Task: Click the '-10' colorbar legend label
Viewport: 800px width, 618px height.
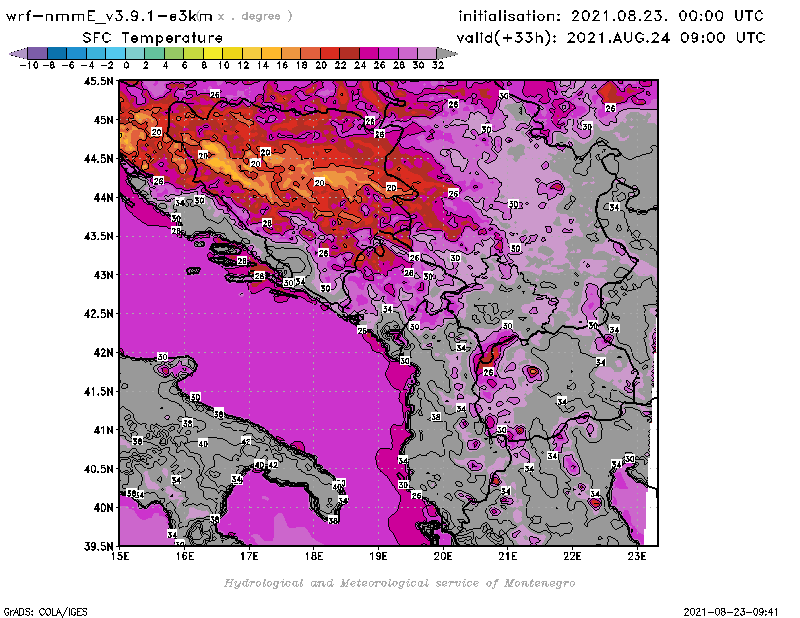Action: (29, 65)
